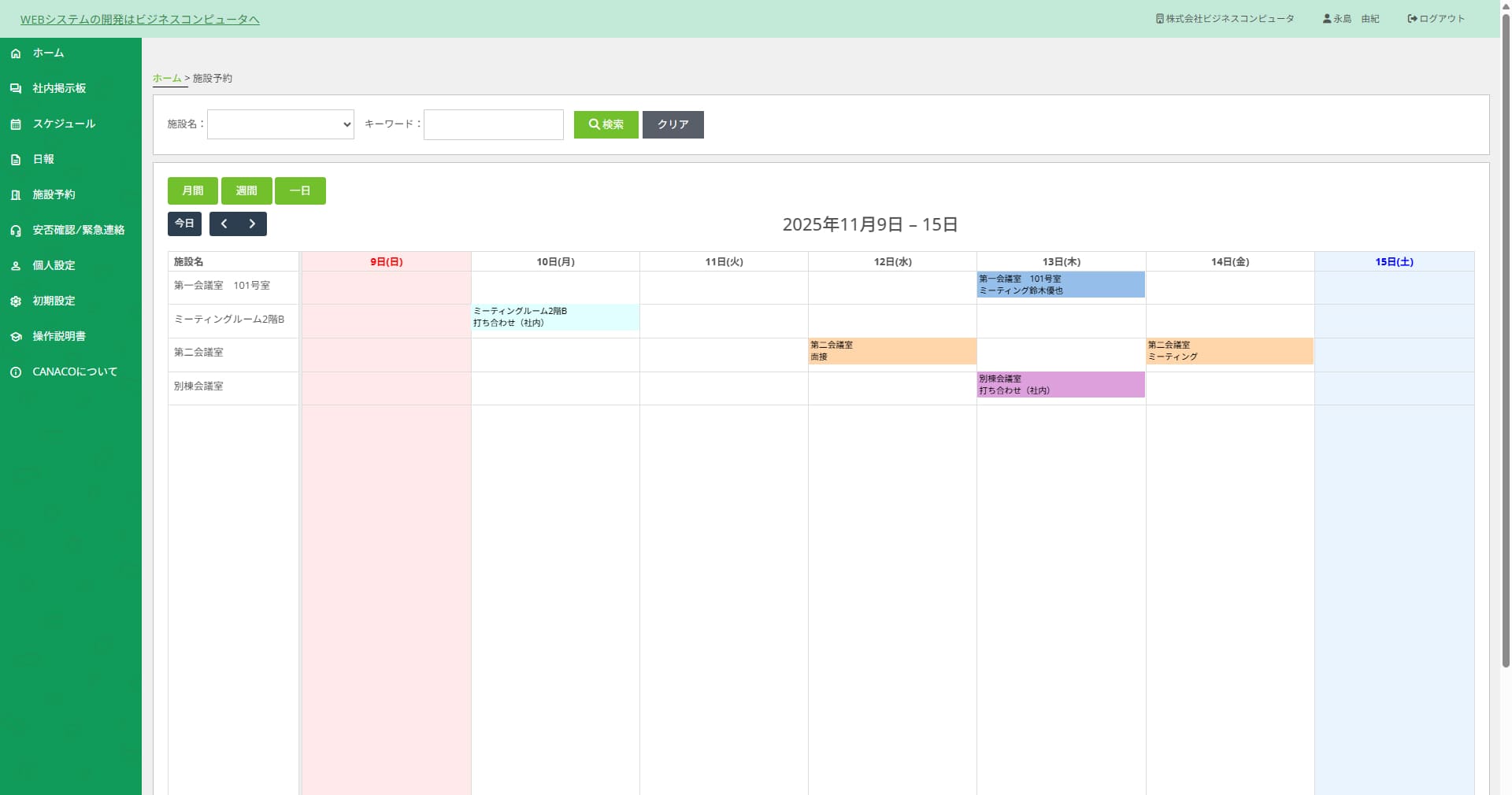Open the operation manual icon
This screenshot has width=1512, height=795.
click(16, 337)
